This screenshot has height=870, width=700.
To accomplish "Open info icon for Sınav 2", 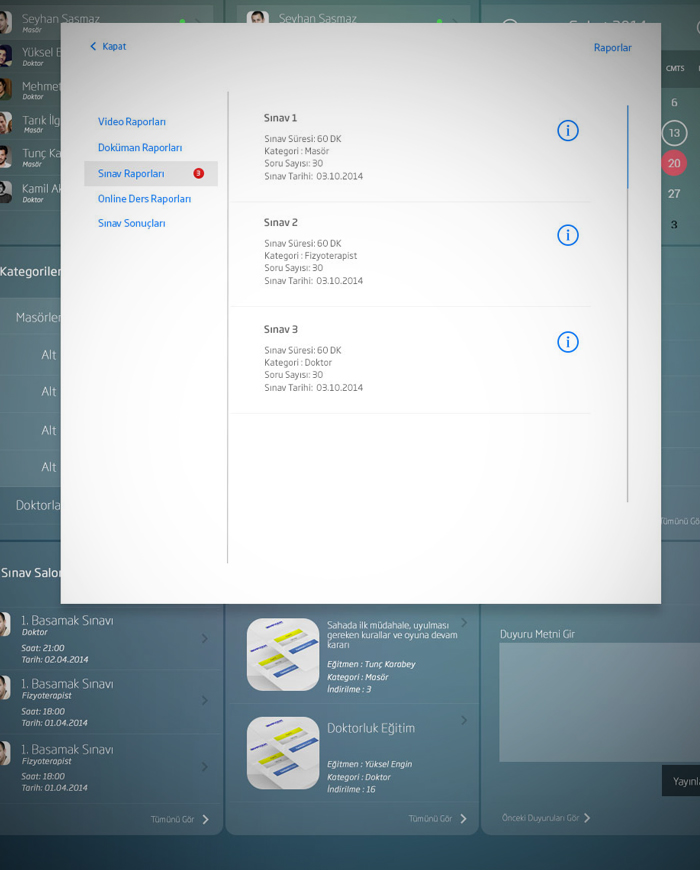I will tap(567, 235).
